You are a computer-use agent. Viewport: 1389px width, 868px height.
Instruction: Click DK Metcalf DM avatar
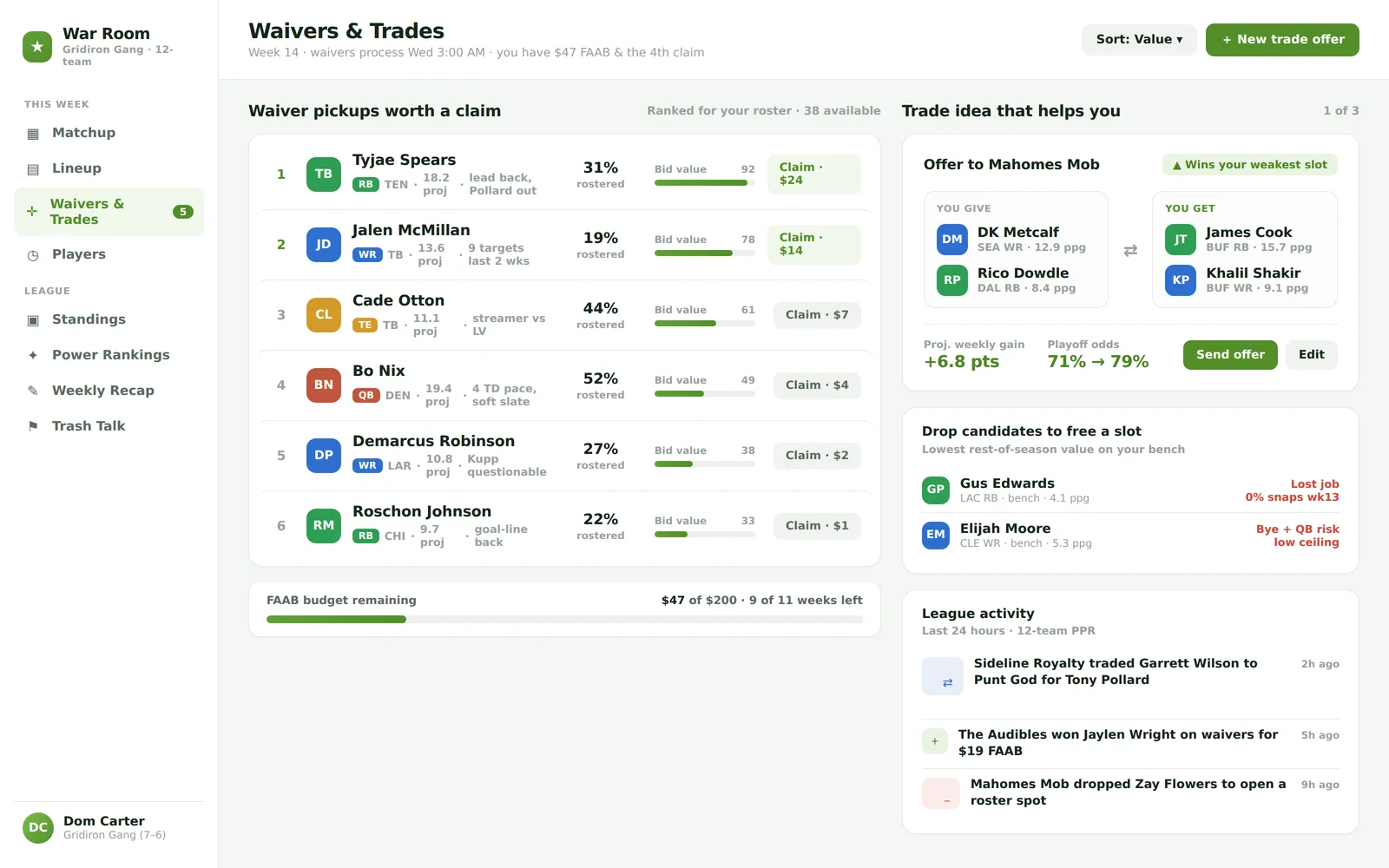pos(952,240)
